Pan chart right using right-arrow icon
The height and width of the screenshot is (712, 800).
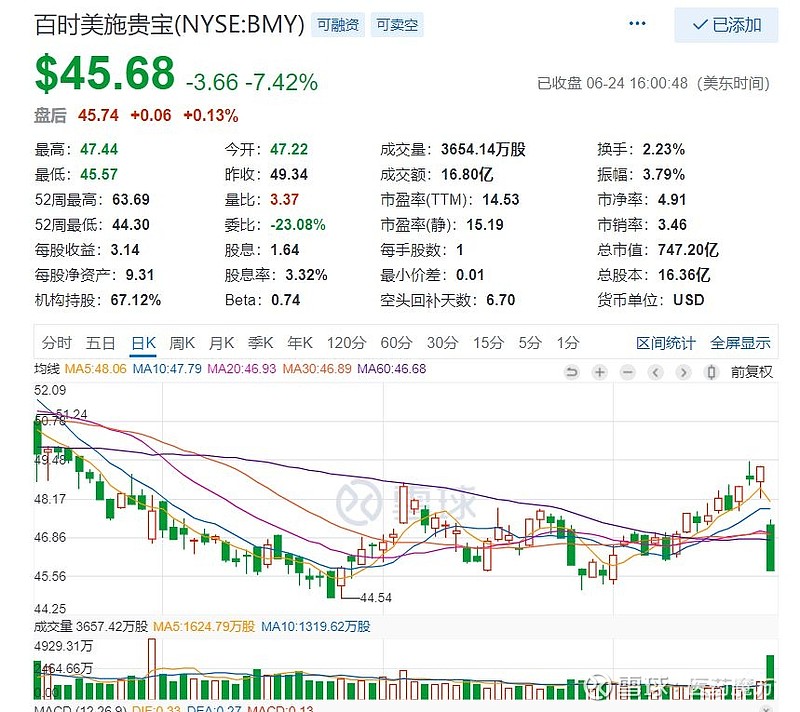point(683,371)
